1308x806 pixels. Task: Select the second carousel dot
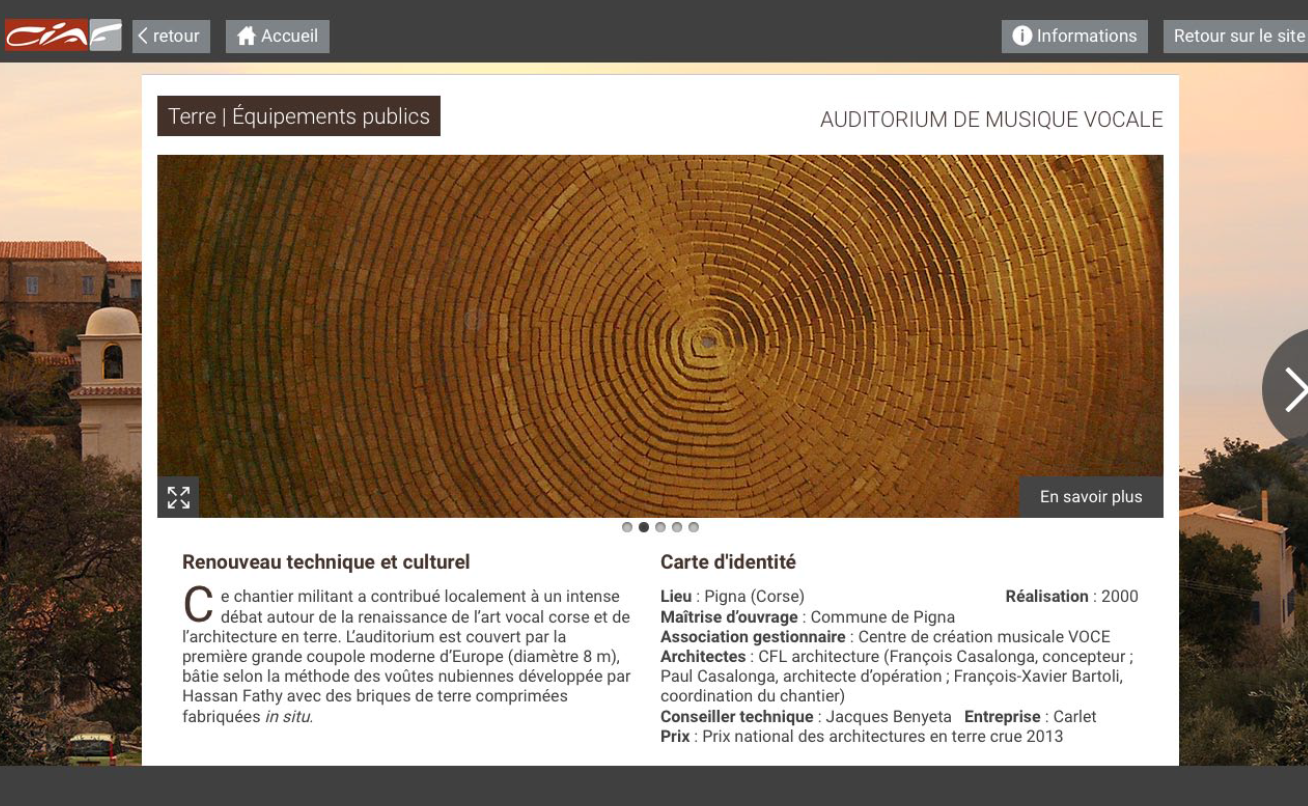click(644, 527)
